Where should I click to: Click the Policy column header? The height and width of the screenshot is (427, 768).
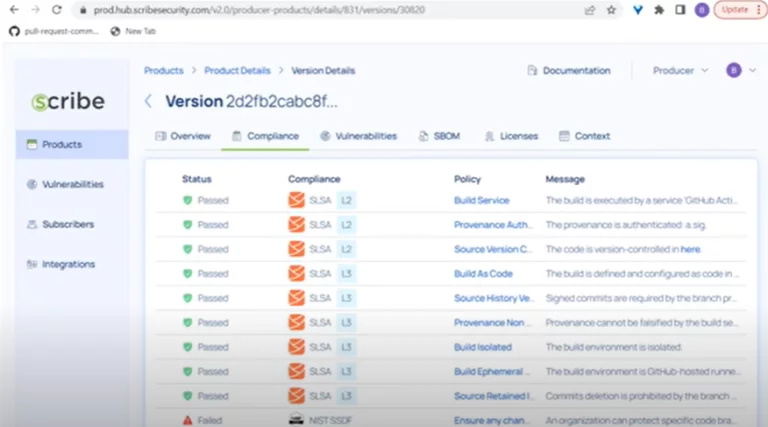pyautogui.click(x=467, y=179)
